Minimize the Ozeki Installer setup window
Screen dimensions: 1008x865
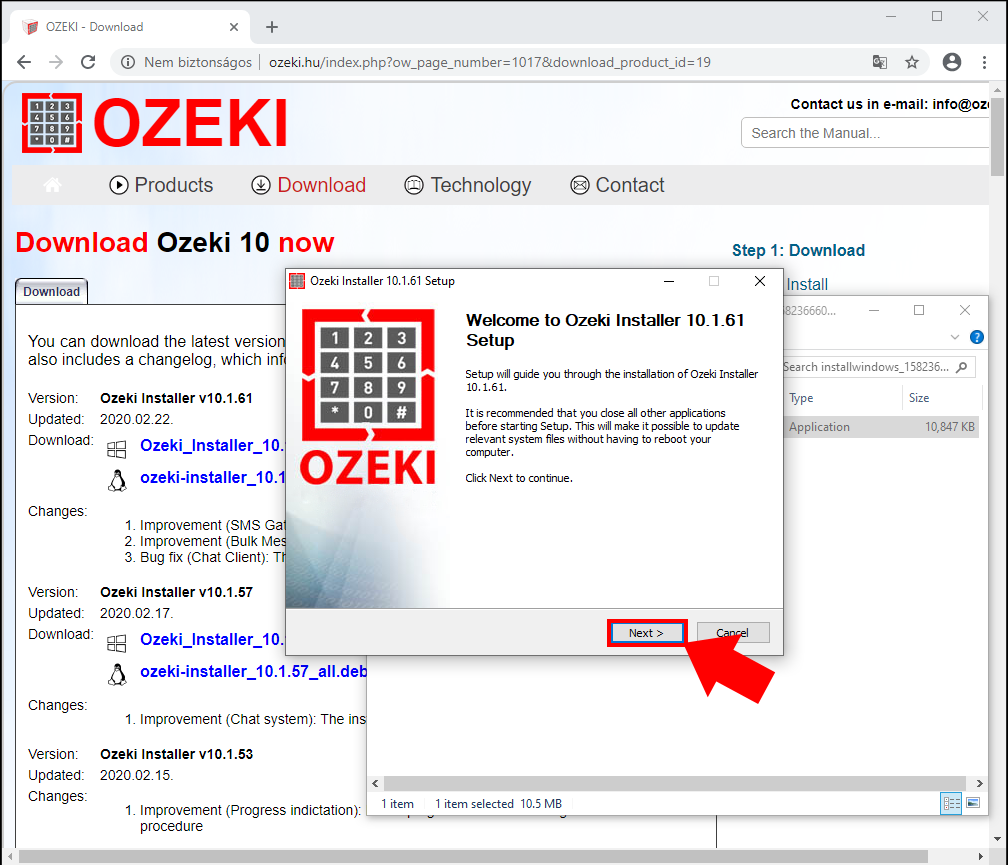(x=669, y=281)
